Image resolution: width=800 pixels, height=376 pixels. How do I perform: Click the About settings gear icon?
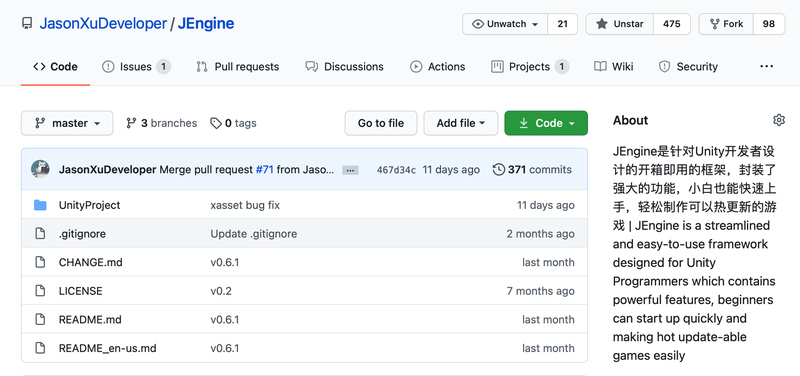[779, 120]
